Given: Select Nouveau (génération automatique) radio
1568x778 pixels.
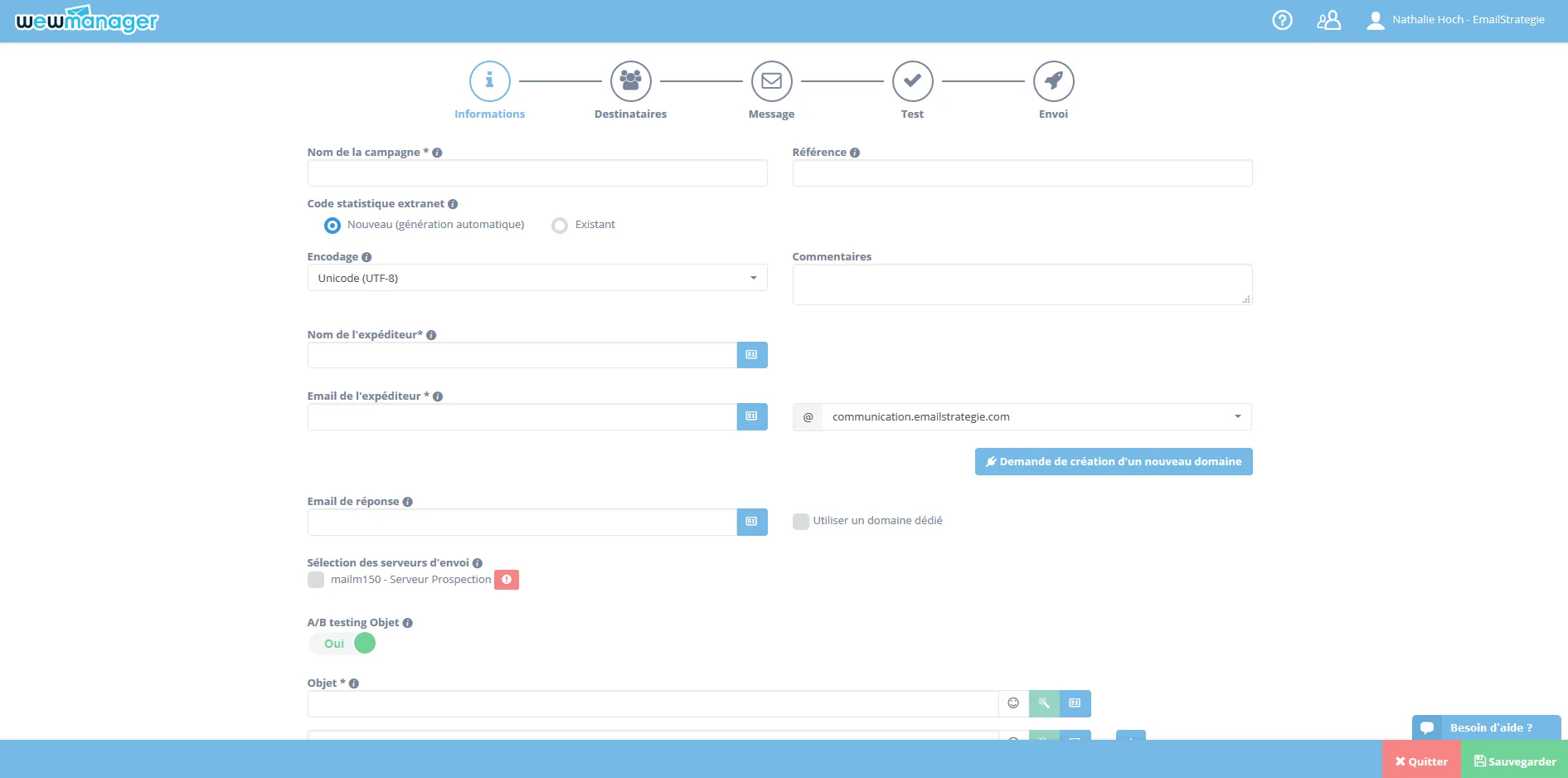Looking at the screenshot, I should (x=333, y=226).
